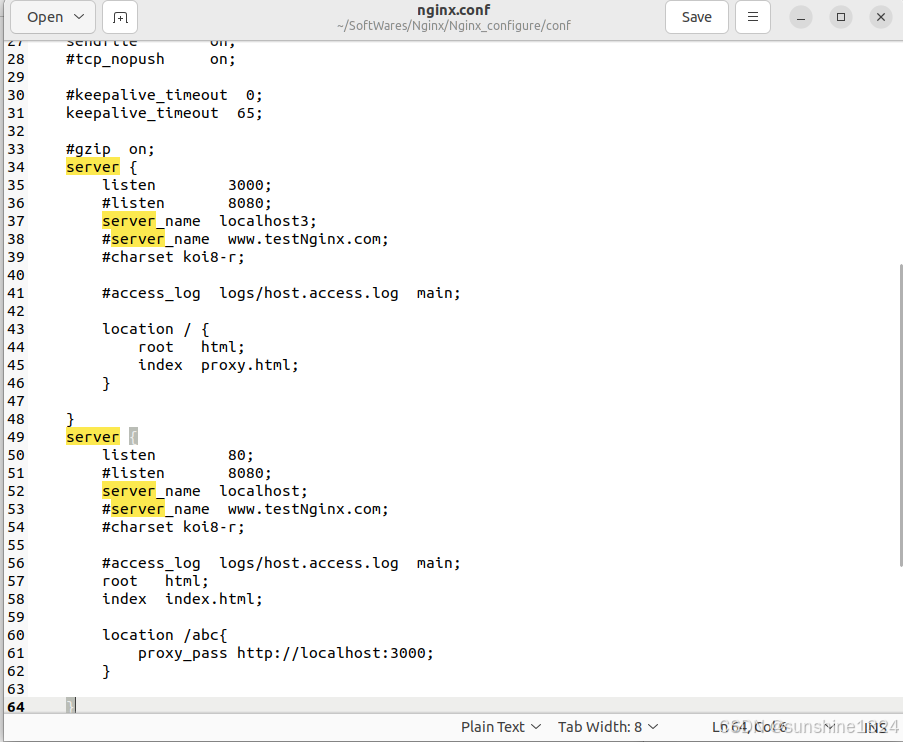Click 'www.testNginx.com;' on line 53
This screenshot has width=903, height=742.
click(308, 509)
